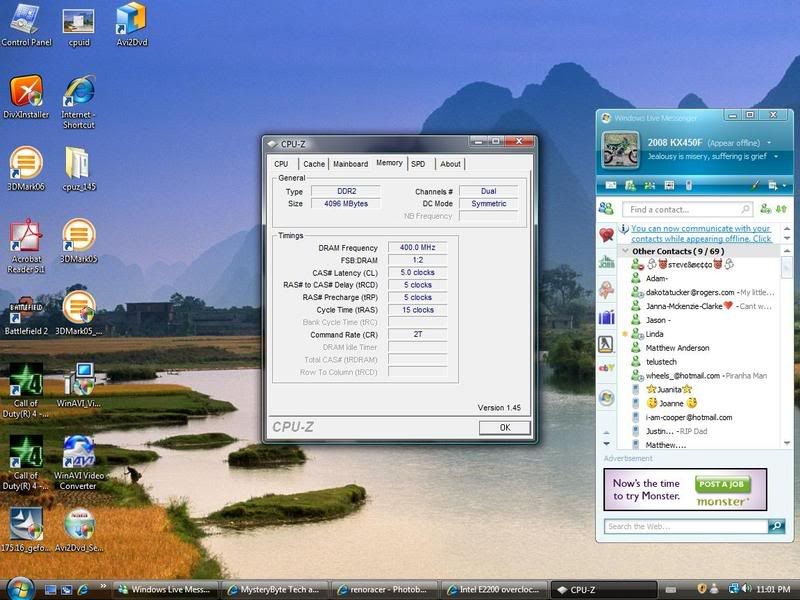Open the Messenger show menu dropdown

(776, 186)
